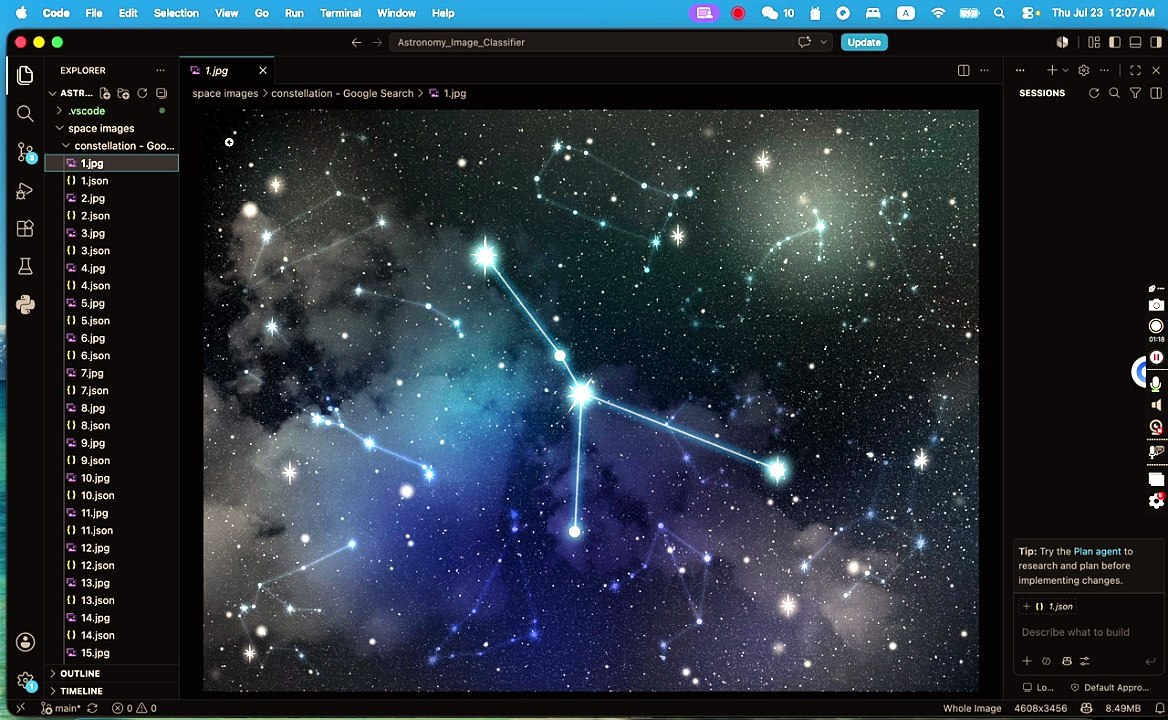Click the 1.json attached context chip

coord(1049,607)
